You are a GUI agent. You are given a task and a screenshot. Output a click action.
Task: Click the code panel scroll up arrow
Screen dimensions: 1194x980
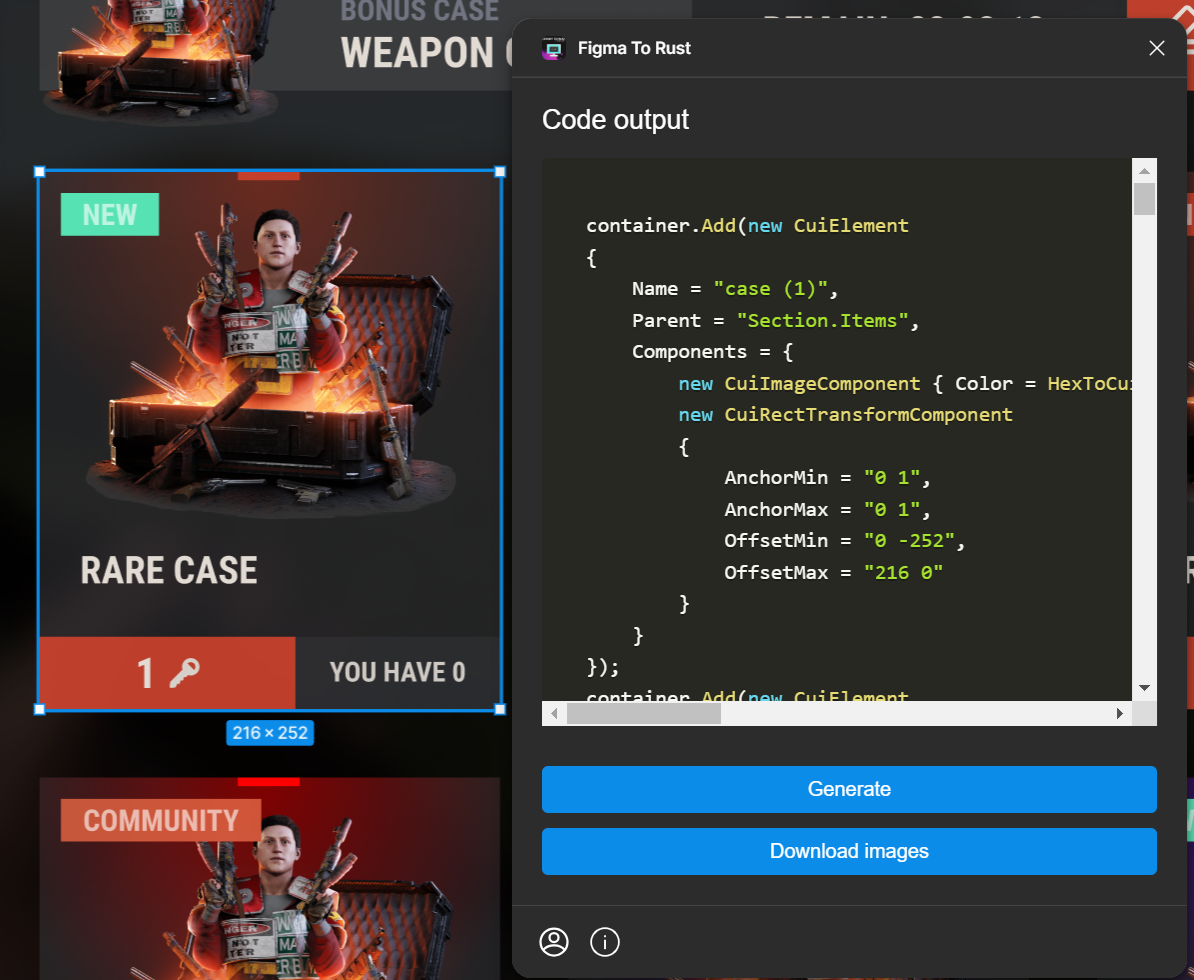[1145, 170]
